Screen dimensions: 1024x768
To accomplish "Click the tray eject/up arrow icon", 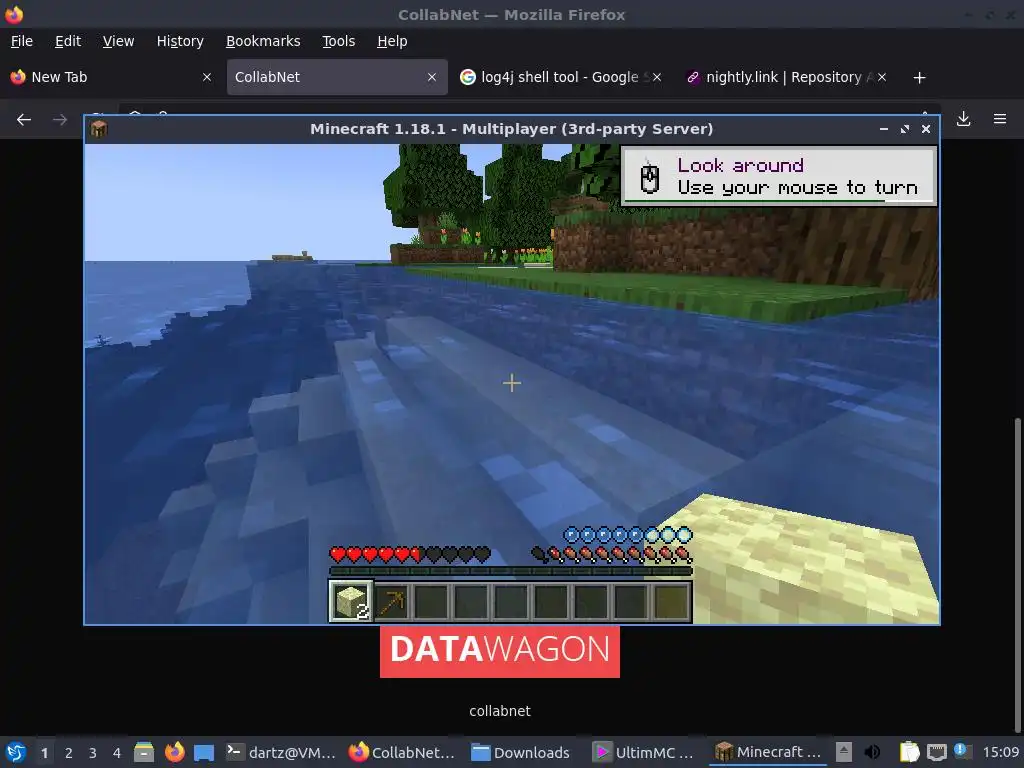I will point(844,752).
